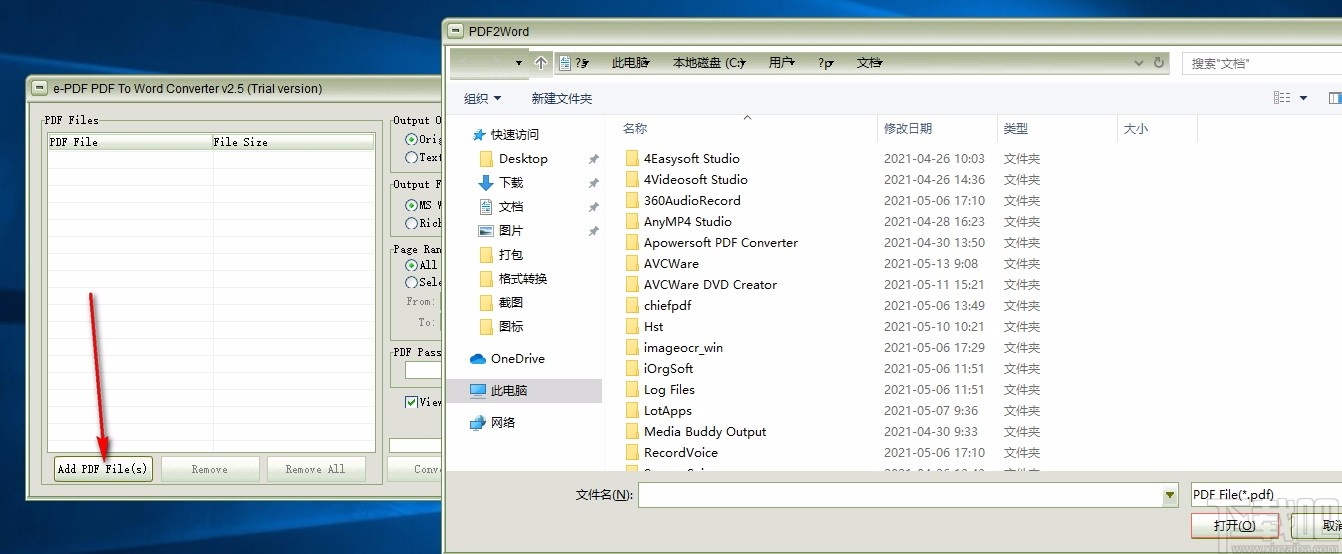Image resolution: width=1342 pixels, height=554 pixels.
Task: Open the 截图 folder in the navigation pane
Action: [x=511, y=302]
